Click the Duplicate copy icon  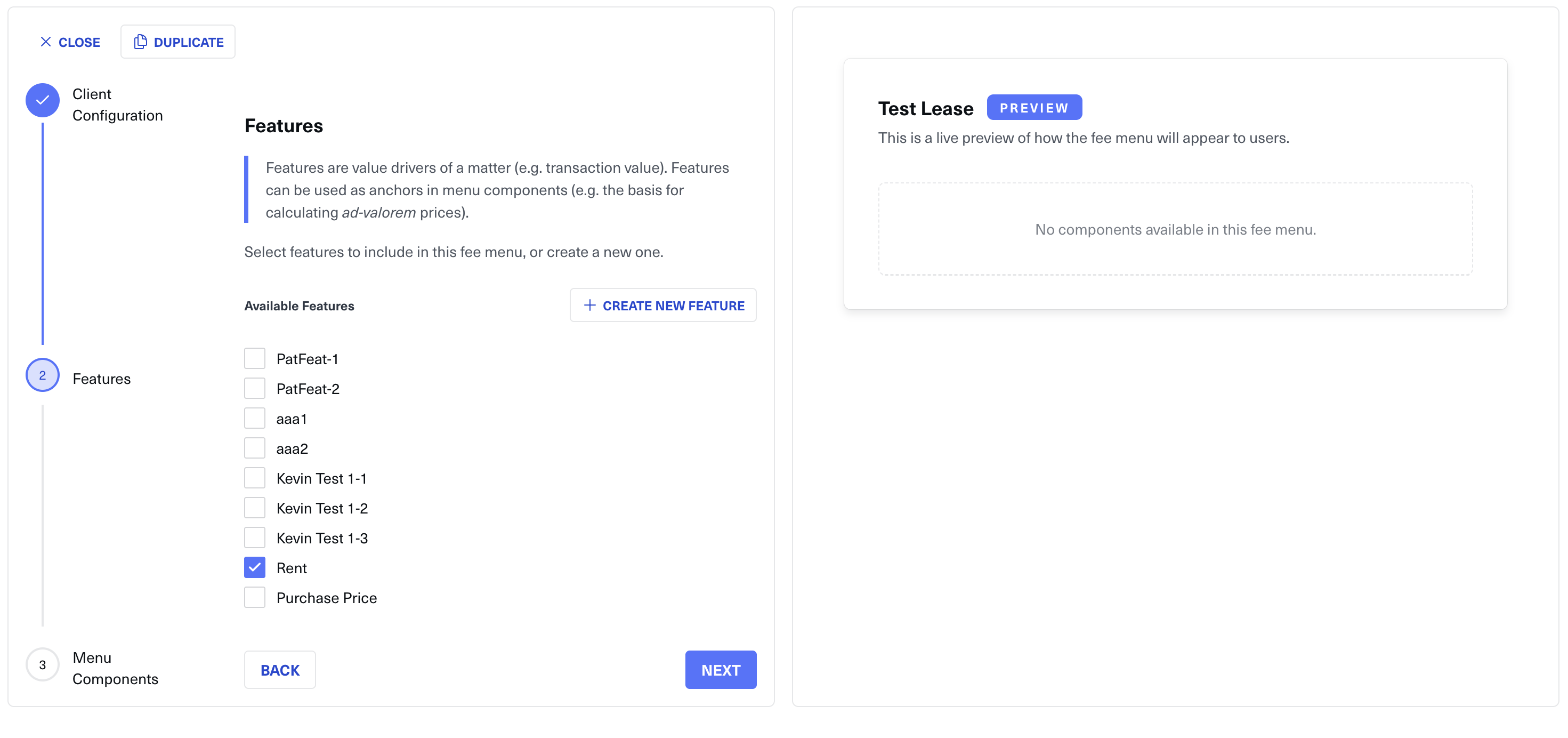click(x=141, y=42)
